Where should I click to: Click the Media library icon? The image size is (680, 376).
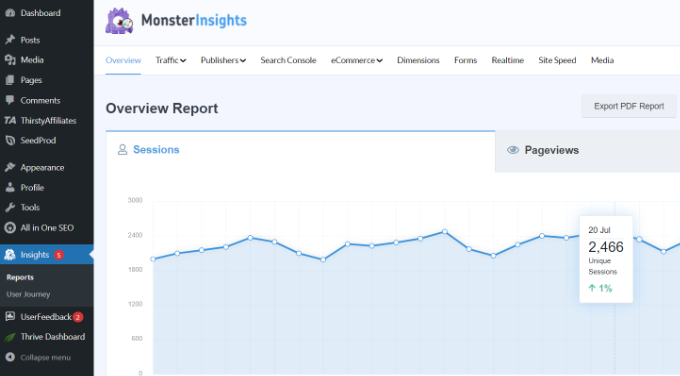tap(10, 60)
